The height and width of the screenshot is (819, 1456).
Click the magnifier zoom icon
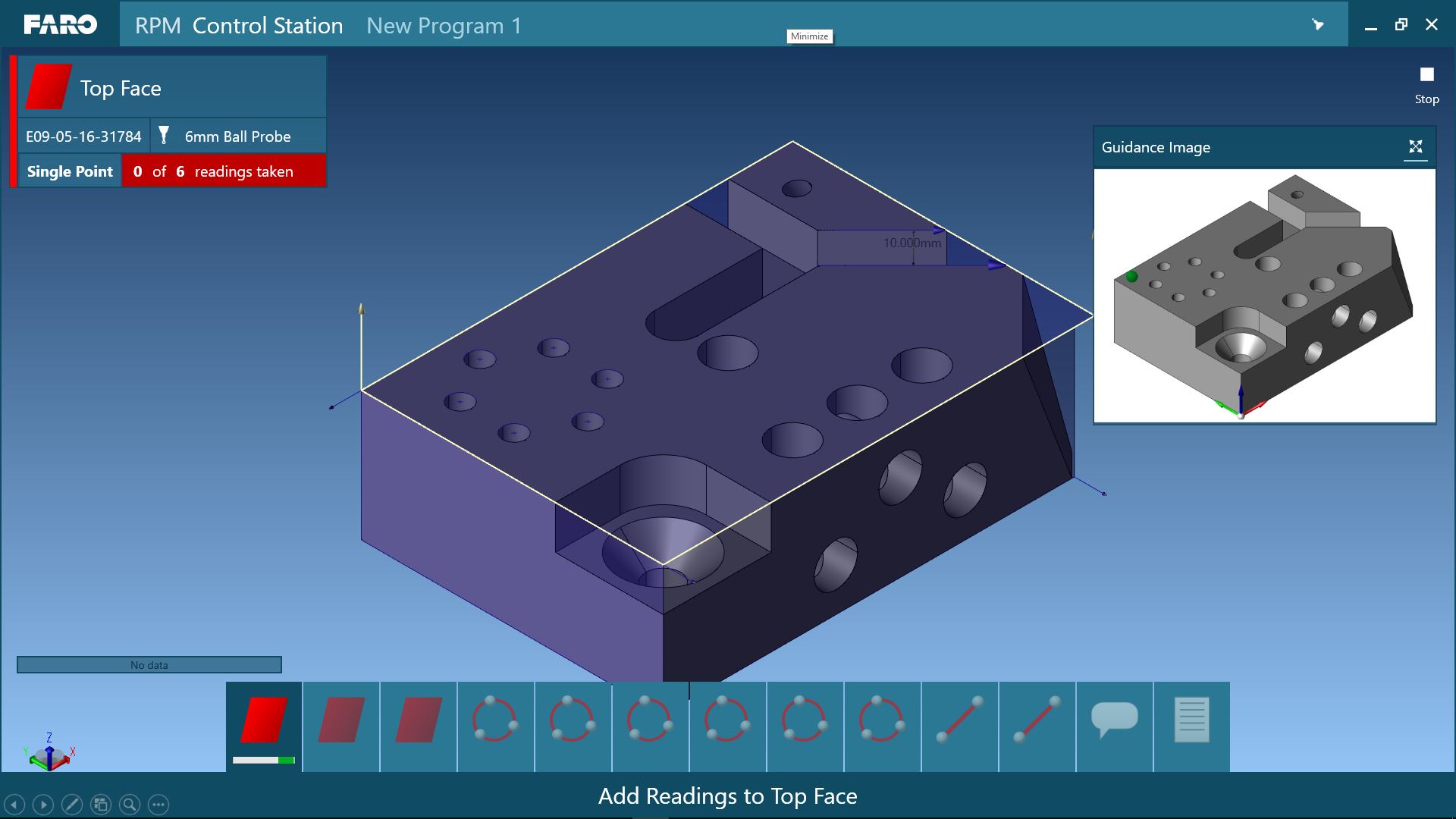point(130,805)
